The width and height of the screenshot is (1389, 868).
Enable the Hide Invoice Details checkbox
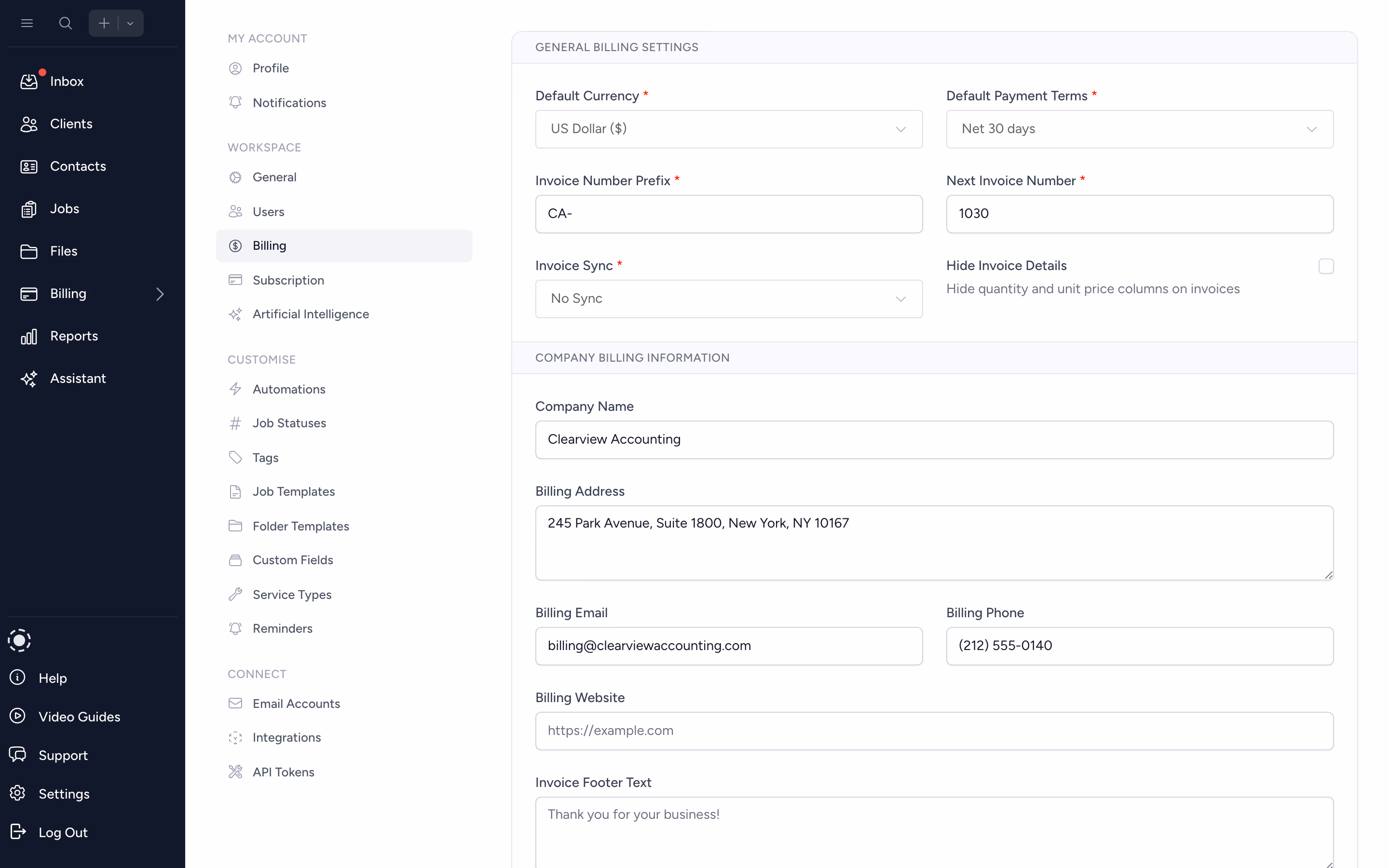[1326, 266]
